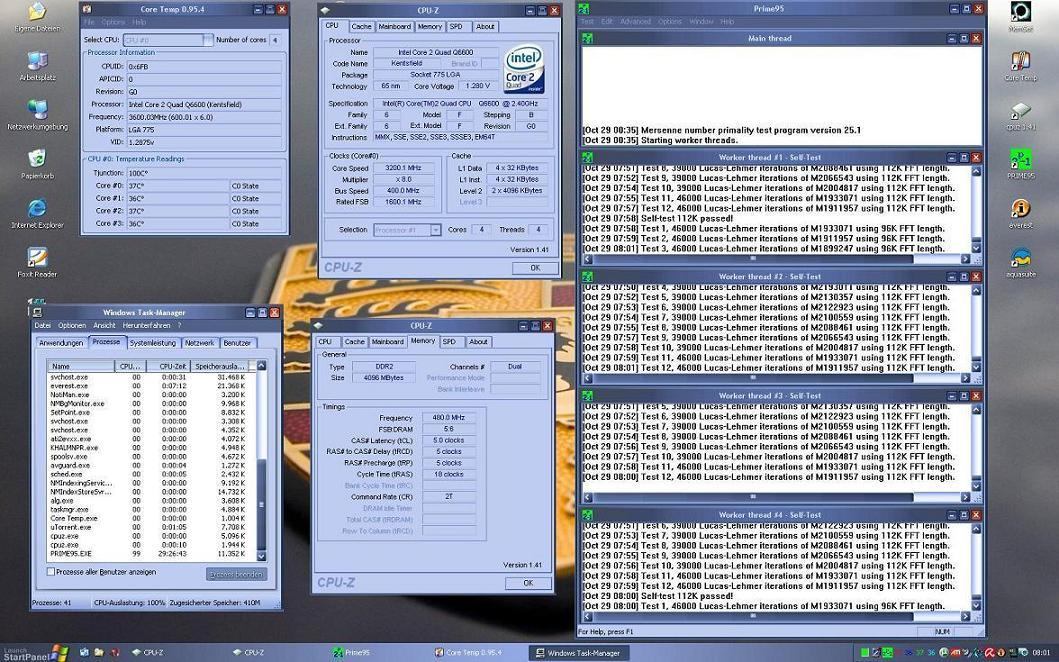The image size is (1059, 662).
Task: Switch to the Cache tab in upper CPU-Z
Action: (x=361, y=26)
